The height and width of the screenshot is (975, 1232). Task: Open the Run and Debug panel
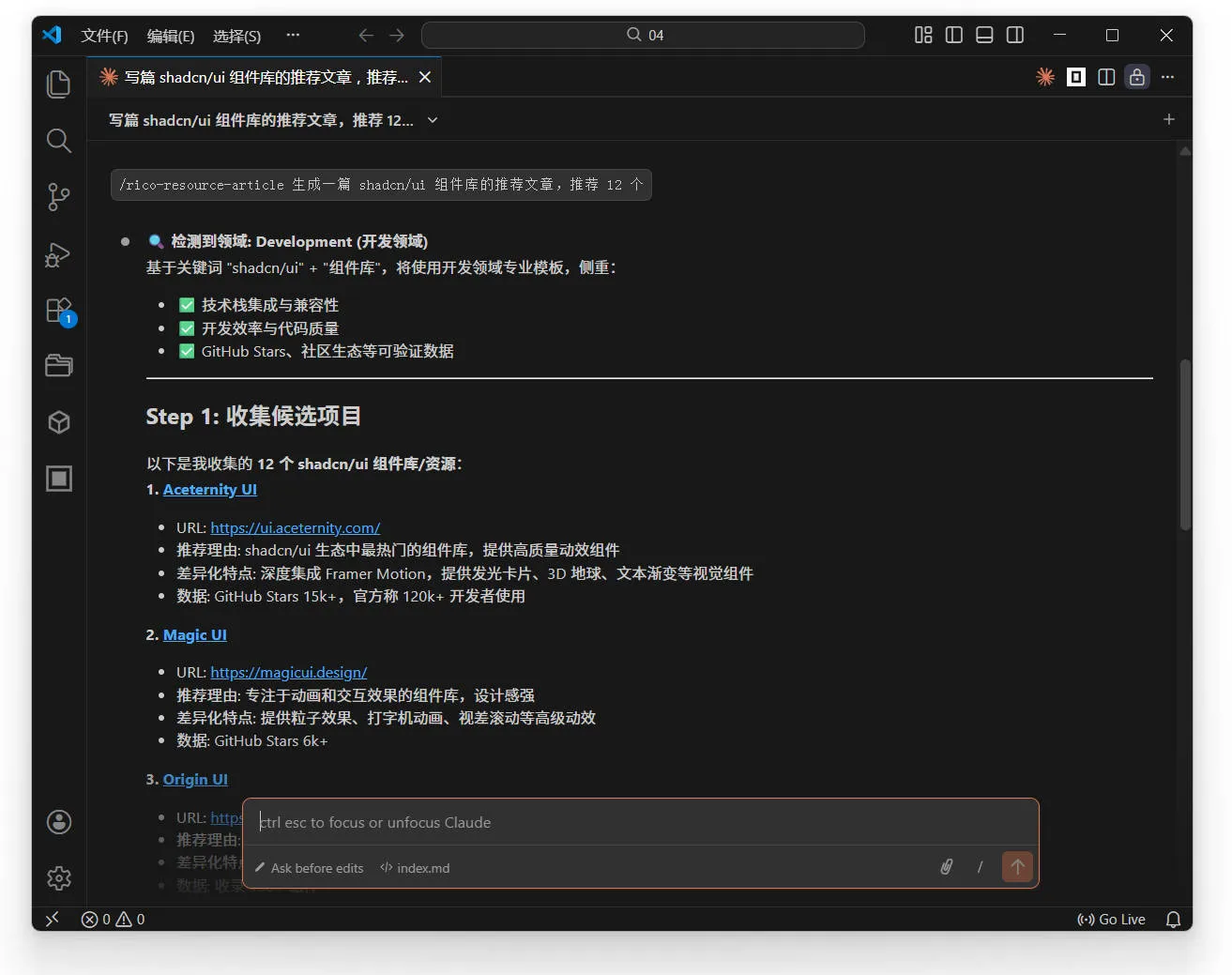pyautogui.click(x=58, y=254)
